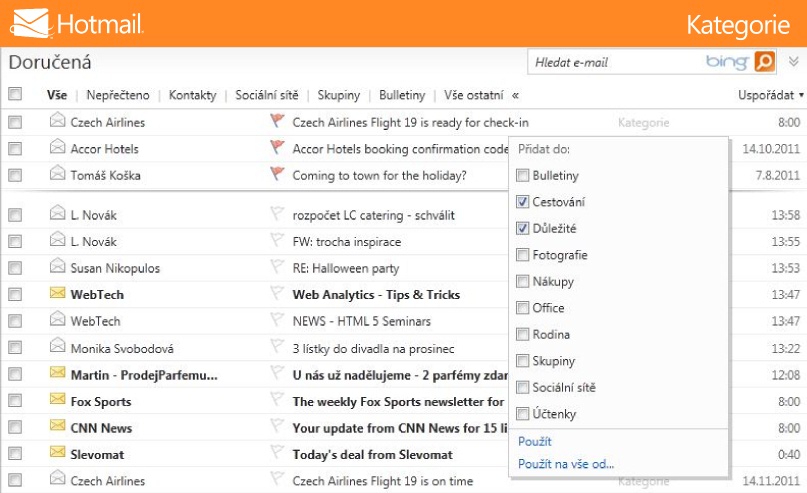
Task: Check the Skupiny category box in dropdown
Action: click(522, 361)
